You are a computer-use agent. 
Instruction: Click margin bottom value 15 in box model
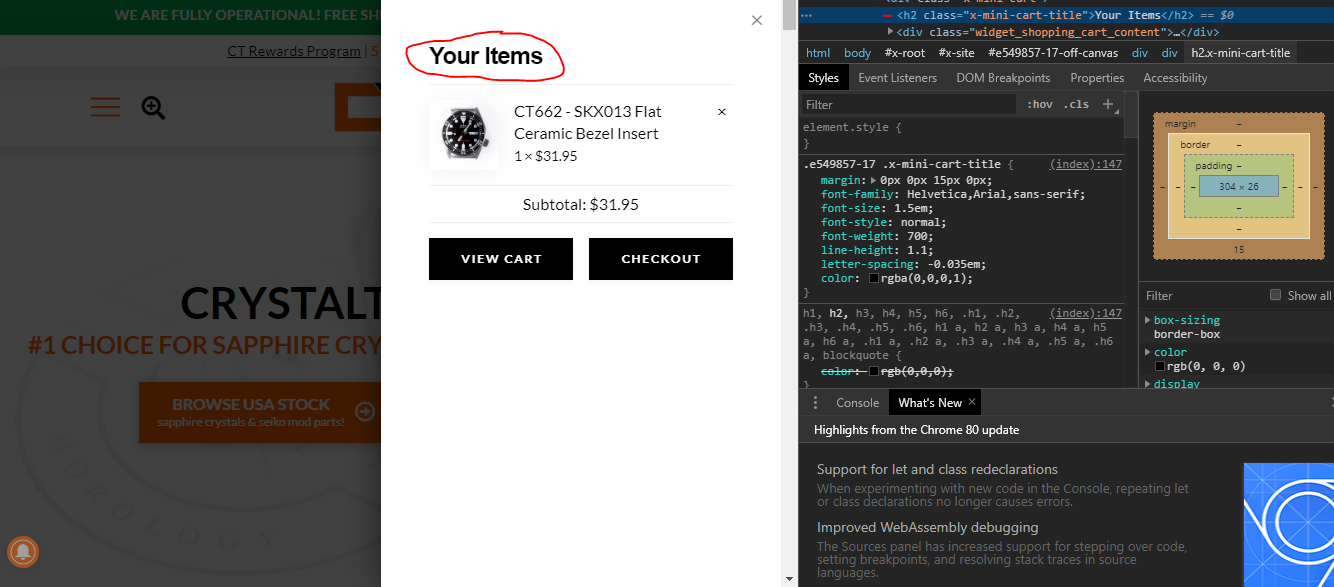1239,249
